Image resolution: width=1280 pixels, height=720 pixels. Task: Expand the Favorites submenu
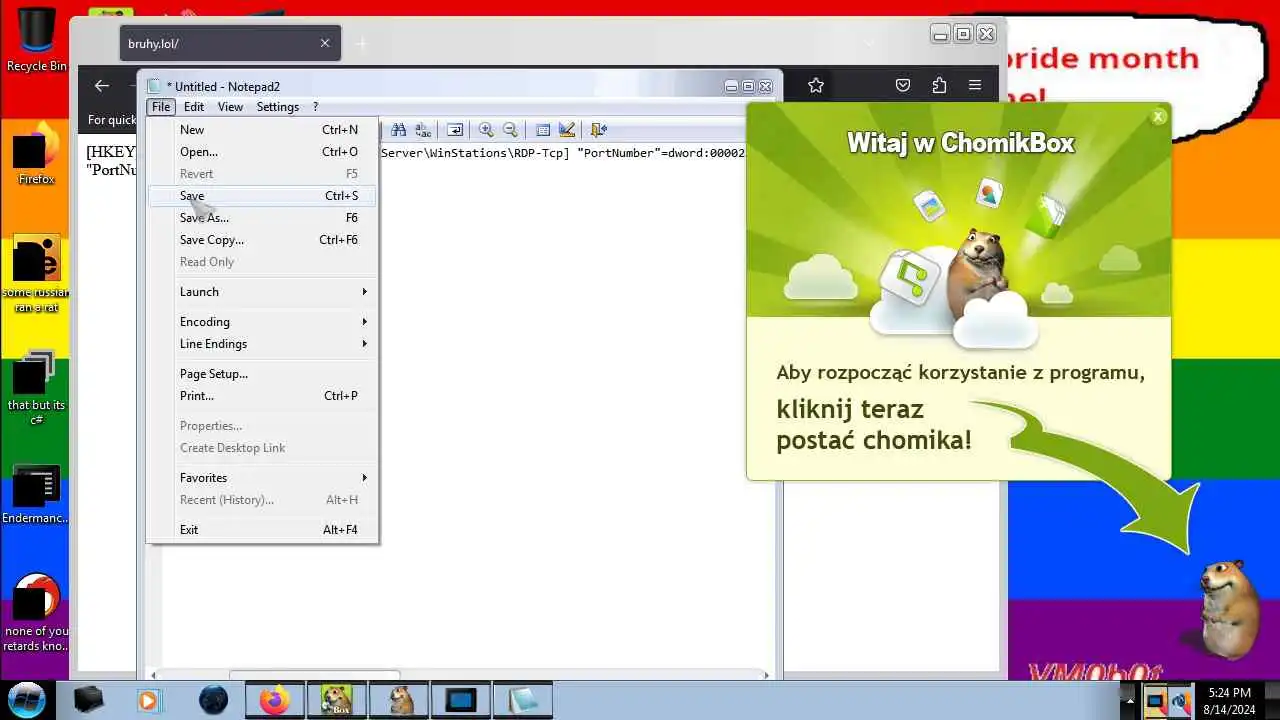(x=263, y=478)
